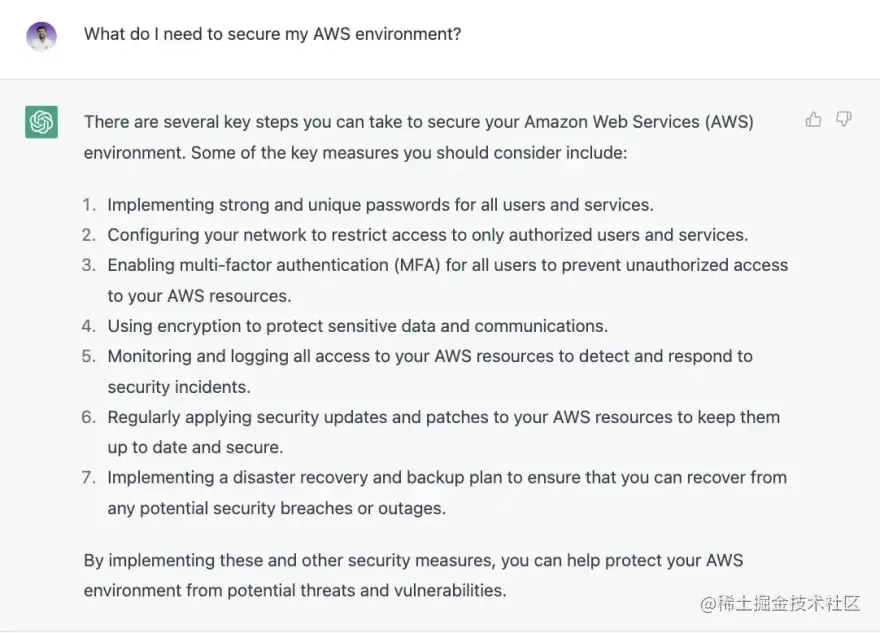Click the thumbs down feedback icon

point(844,120)
